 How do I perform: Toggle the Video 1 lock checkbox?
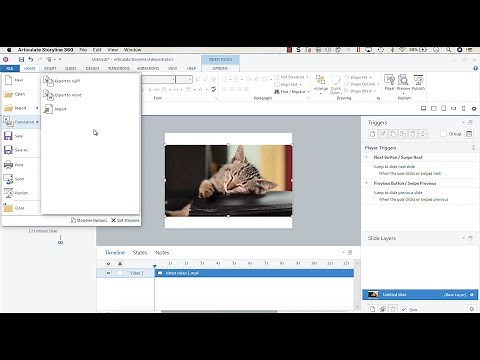pos(120,273)
